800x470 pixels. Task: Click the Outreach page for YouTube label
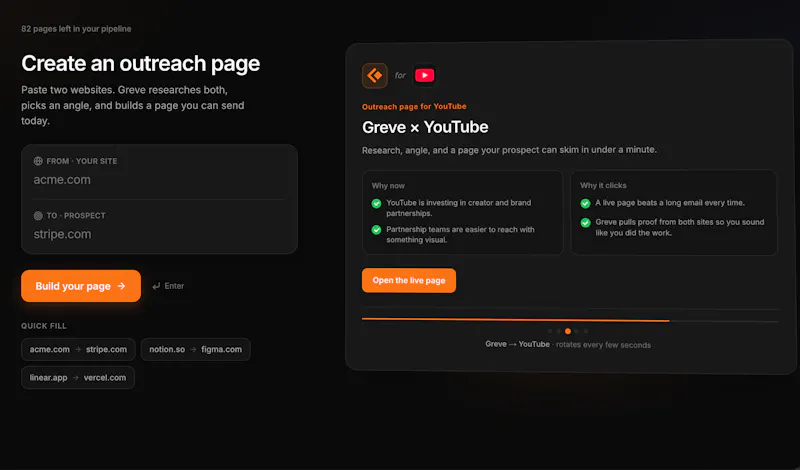click(x=414, y=107)
